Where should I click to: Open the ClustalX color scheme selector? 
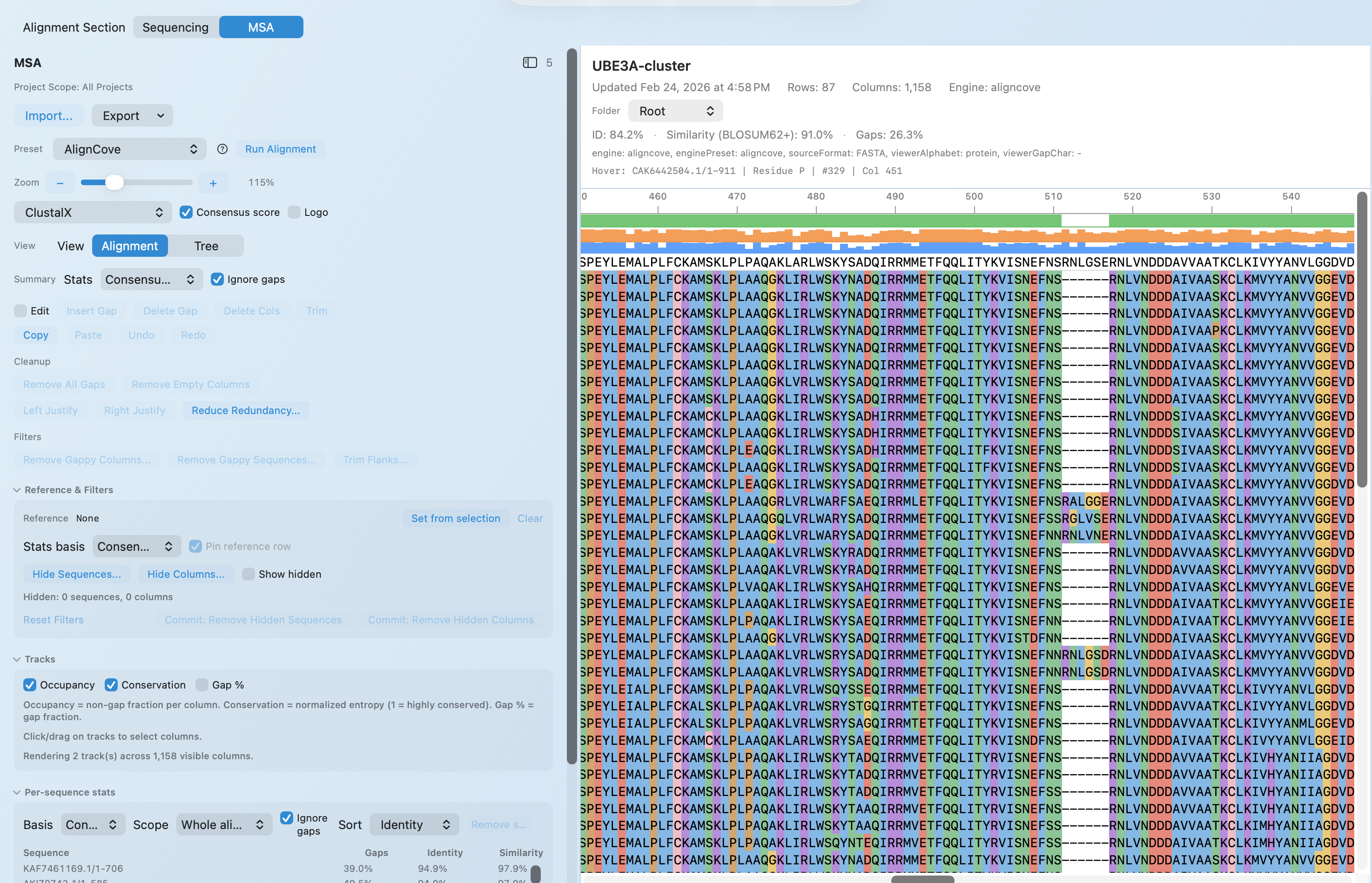92,212
